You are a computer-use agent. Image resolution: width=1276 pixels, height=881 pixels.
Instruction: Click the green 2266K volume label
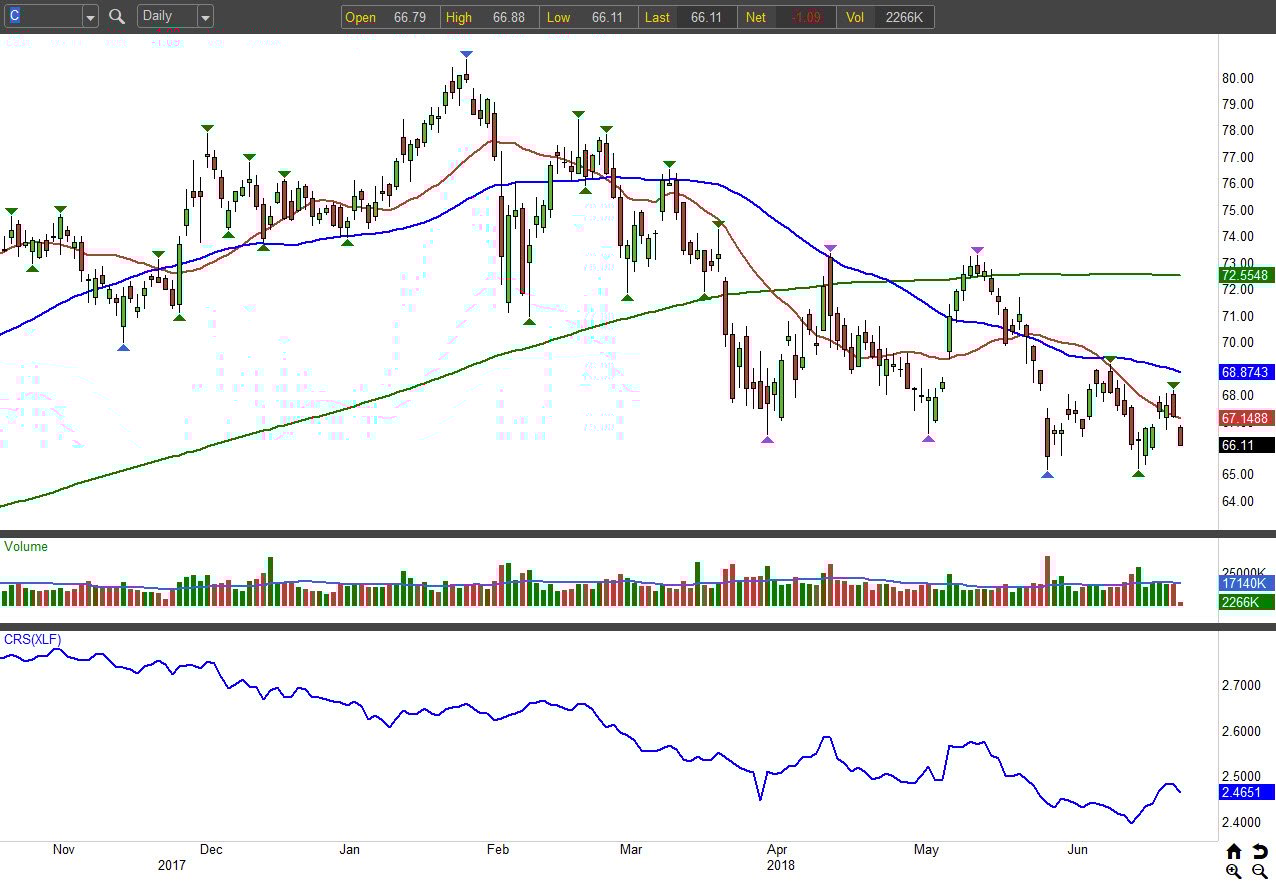click(1246, 601)
